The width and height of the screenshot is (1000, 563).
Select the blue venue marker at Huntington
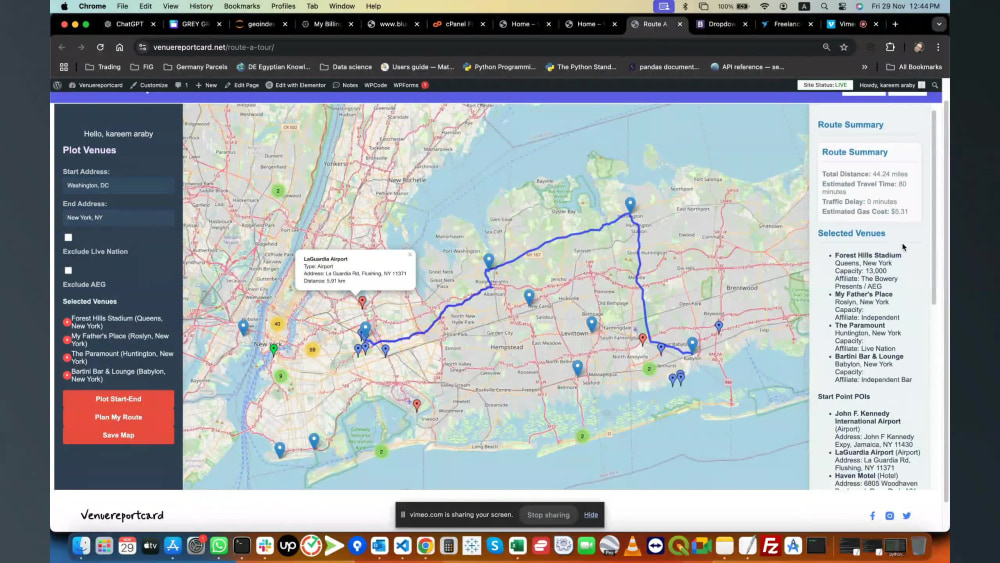pos(630,204)
